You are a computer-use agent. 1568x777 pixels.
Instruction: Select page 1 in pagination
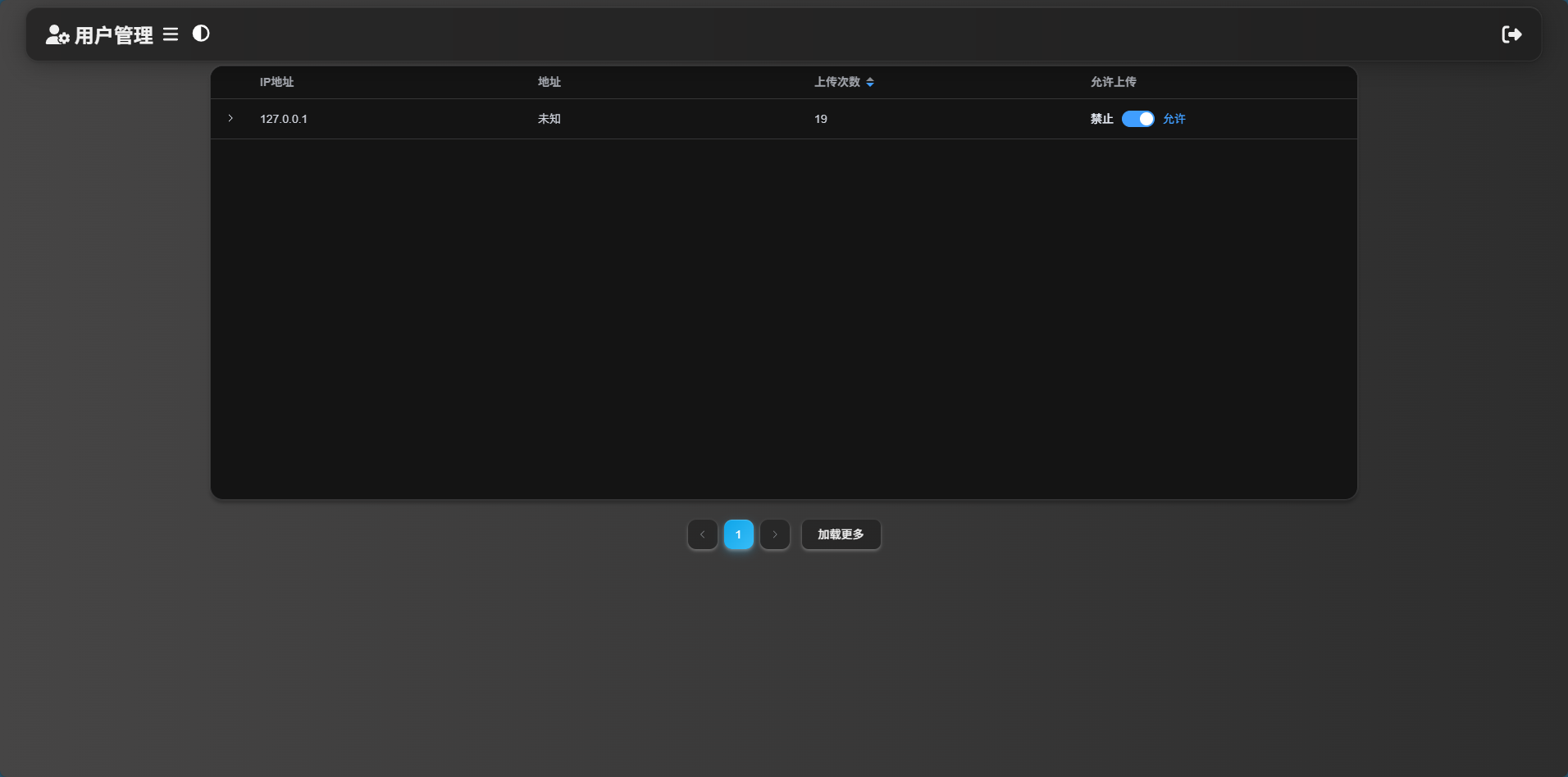[739, 534]
